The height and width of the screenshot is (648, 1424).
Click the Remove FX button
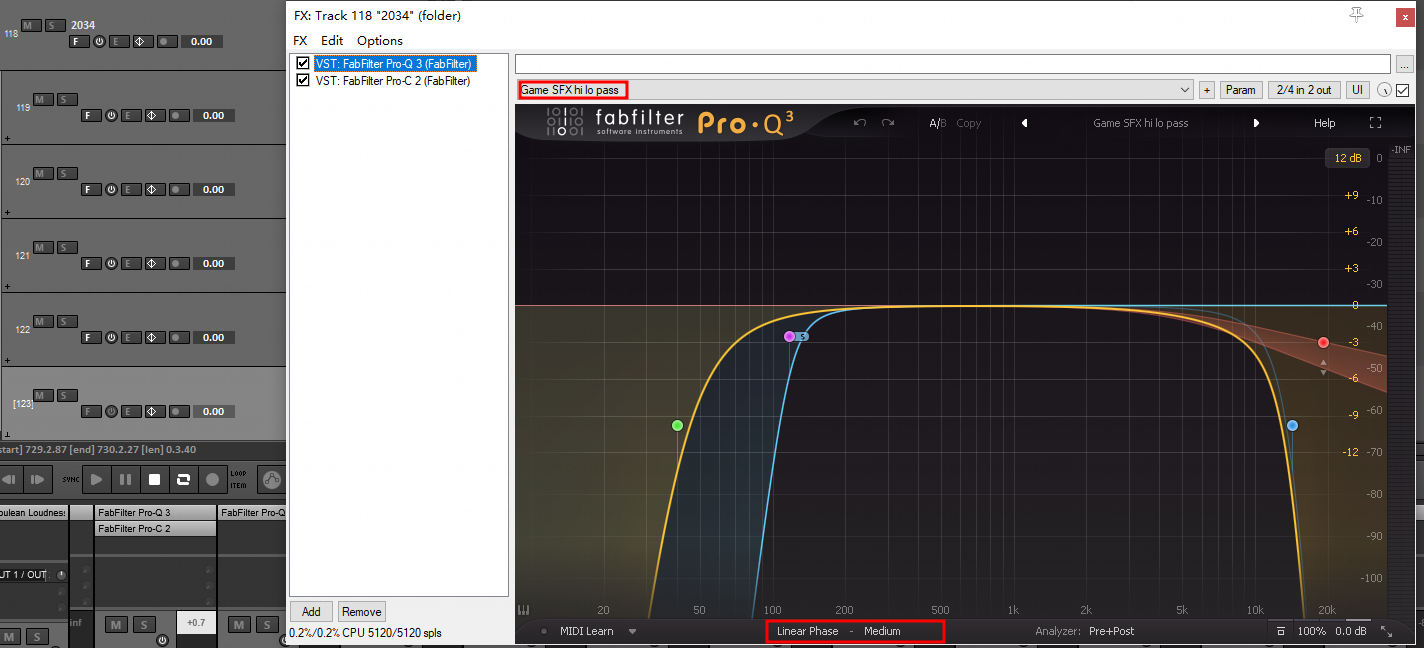(361, 611)
